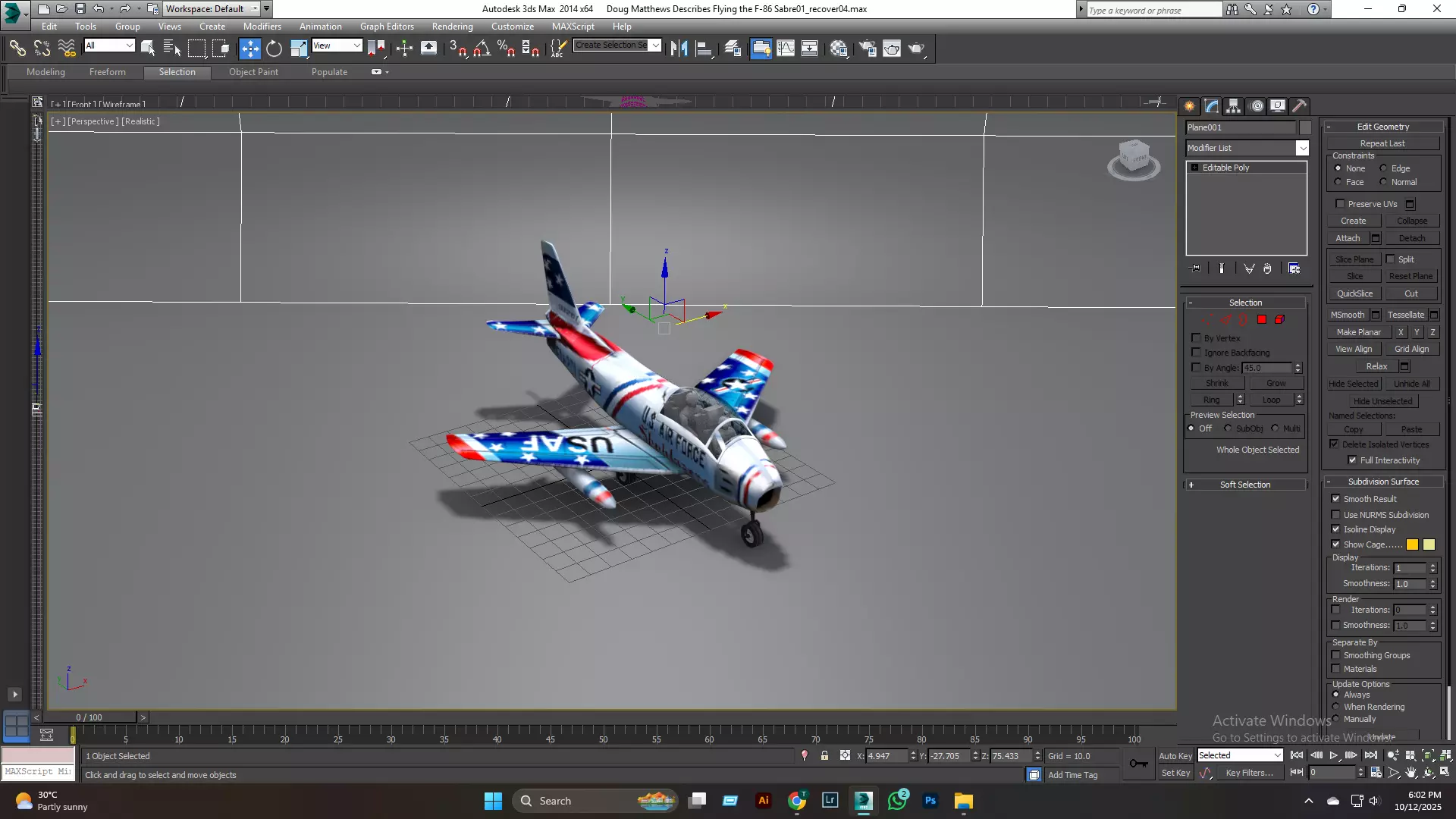Toggle the 3D Snaps icon
1456x819 pixels.
point(458,49)
